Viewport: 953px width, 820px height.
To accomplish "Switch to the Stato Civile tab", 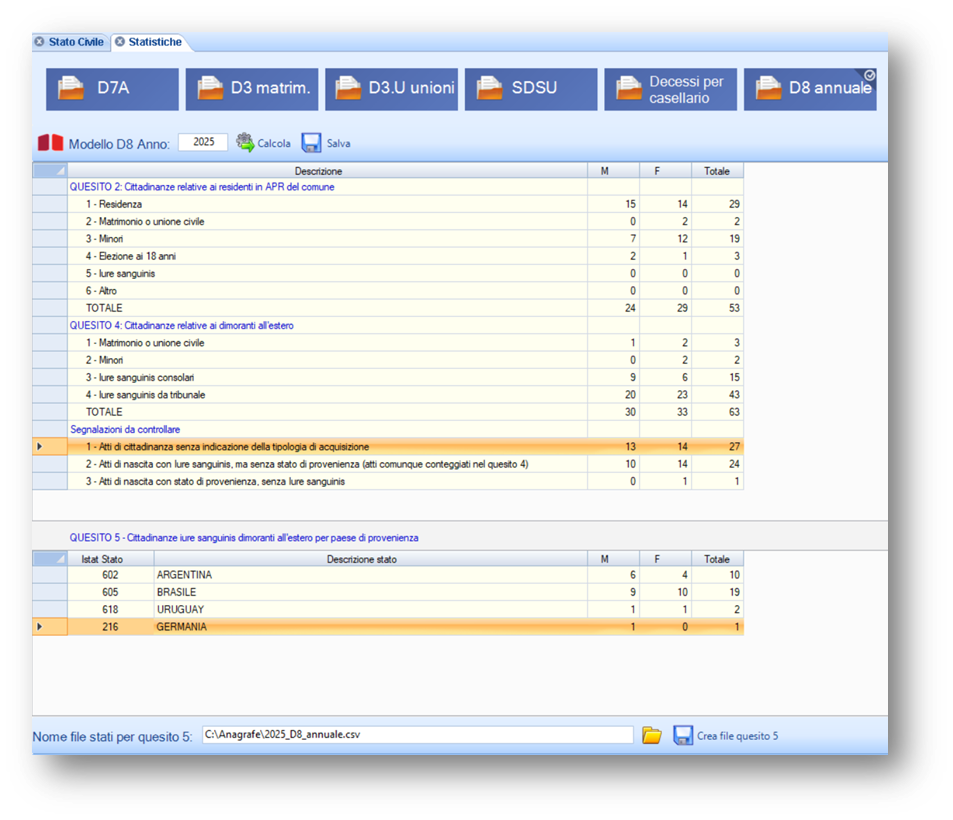I will [76, 42].
